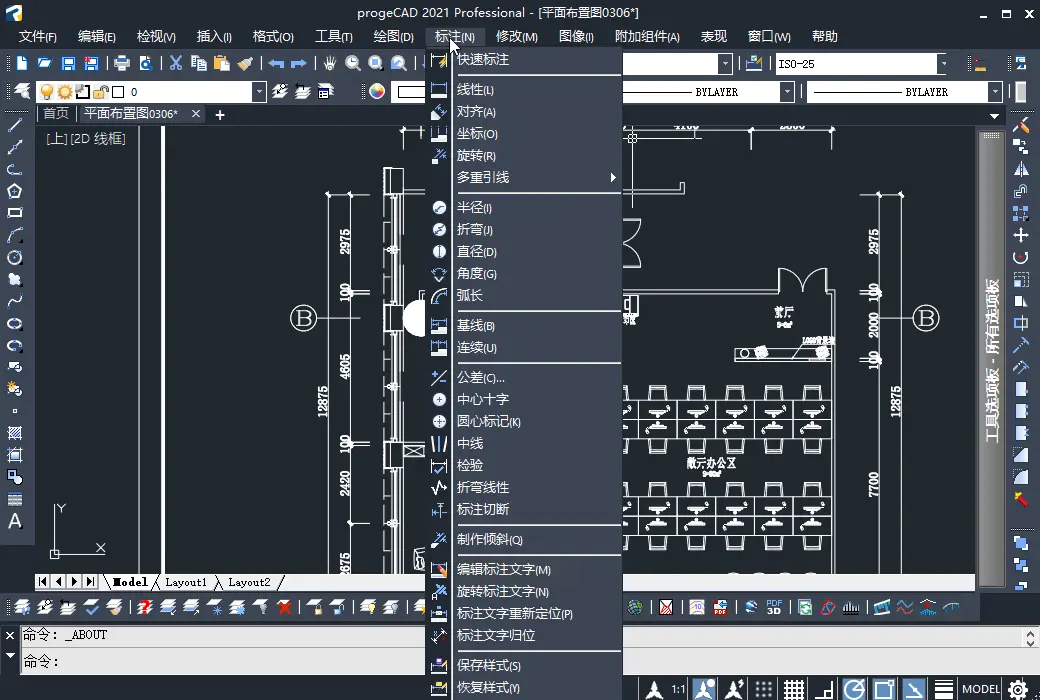The width and height of the screenshot is (1040, 700).
Task: Expand the layer dropdown list
Action: (x=260, y=92)
